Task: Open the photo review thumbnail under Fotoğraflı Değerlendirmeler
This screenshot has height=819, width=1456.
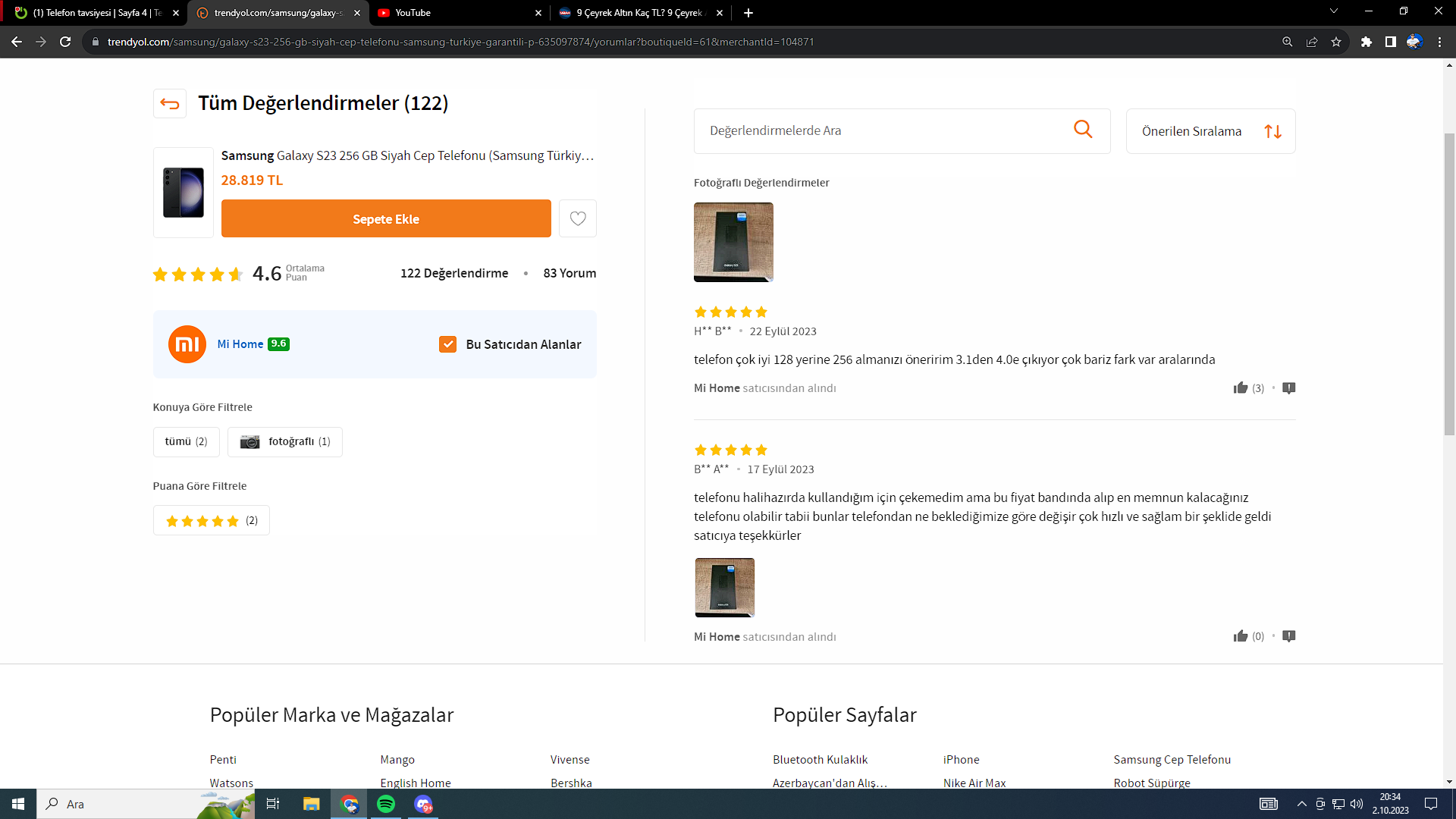Action: 733,242
